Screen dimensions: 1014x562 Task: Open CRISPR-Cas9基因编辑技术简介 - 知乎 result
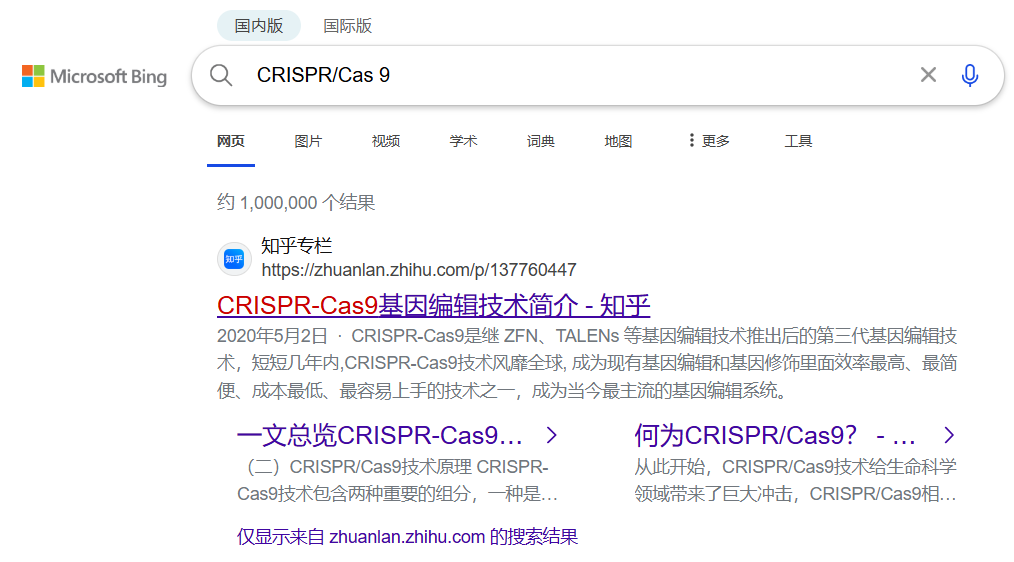point(433,305)
